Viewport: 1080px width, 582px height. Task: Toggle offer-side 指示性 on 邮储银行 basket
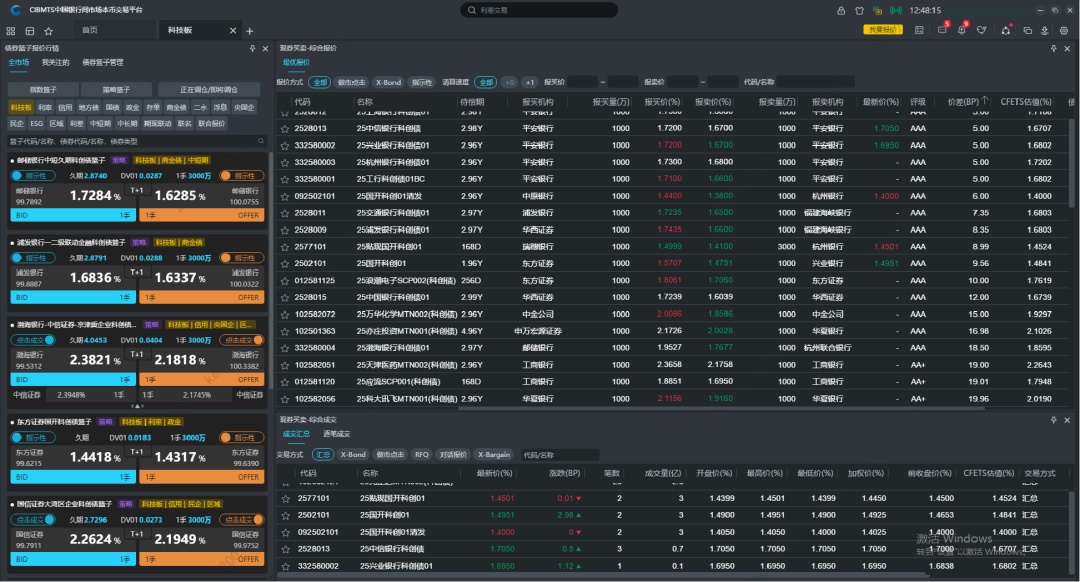click(240, 176)
